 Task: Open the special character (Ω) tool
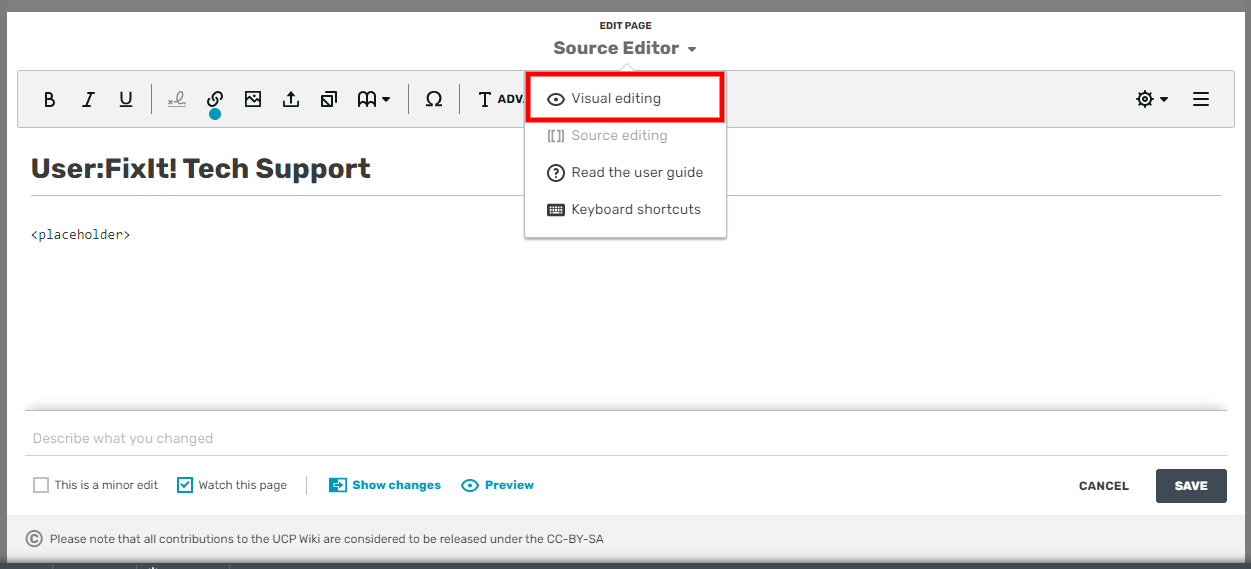coord(434,99)
